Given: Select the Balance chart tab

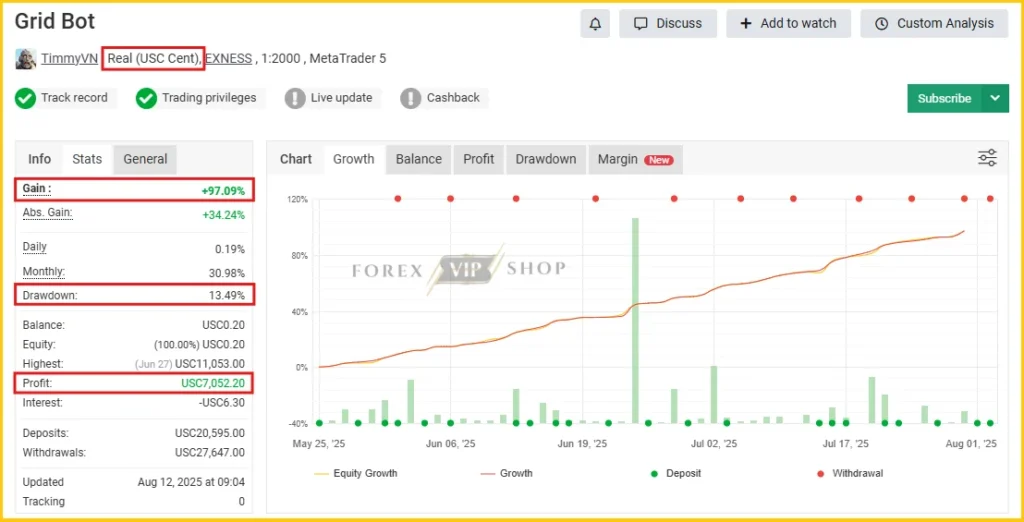Looking at the screenshot, I should coord(419,159).
